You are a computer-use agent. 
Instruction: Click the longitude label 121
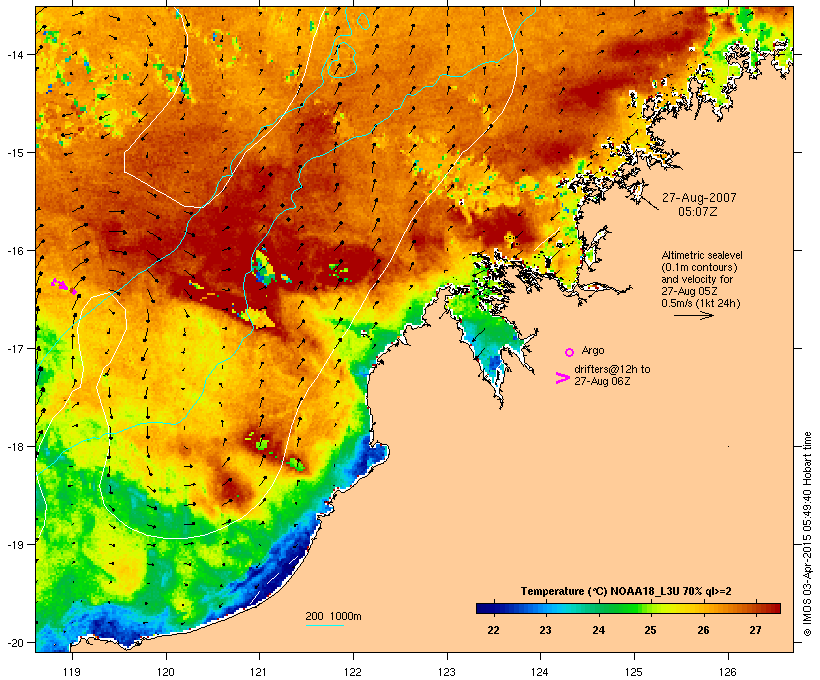point(259,672)
